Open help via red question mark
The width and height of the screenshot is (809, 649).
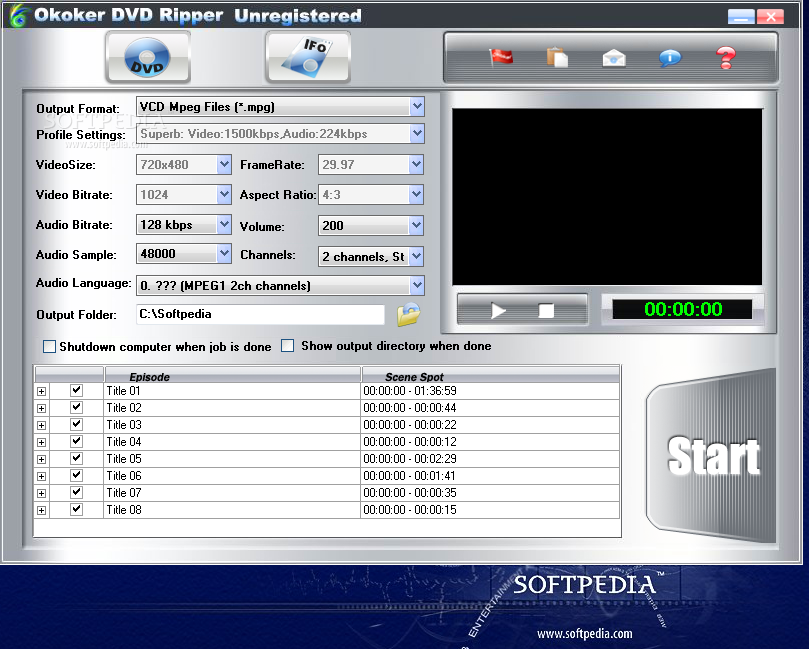pos(726,57)
